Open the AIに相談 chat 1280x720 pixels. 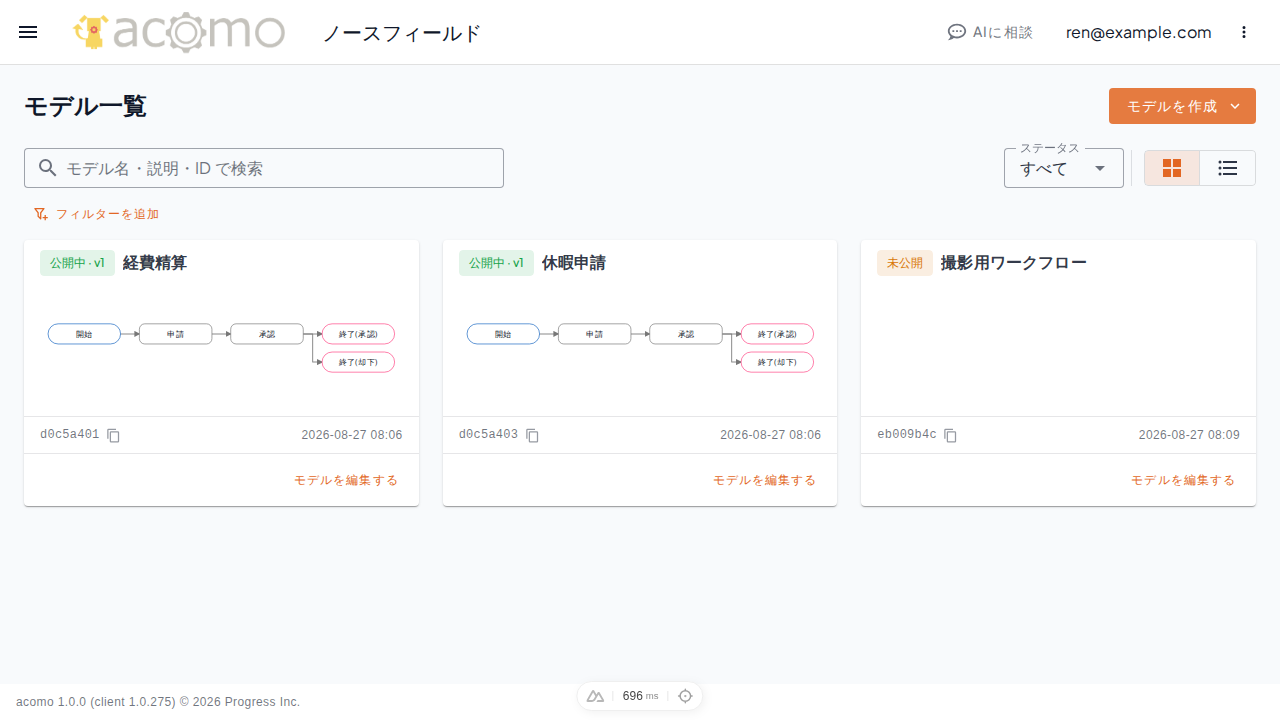990,32
